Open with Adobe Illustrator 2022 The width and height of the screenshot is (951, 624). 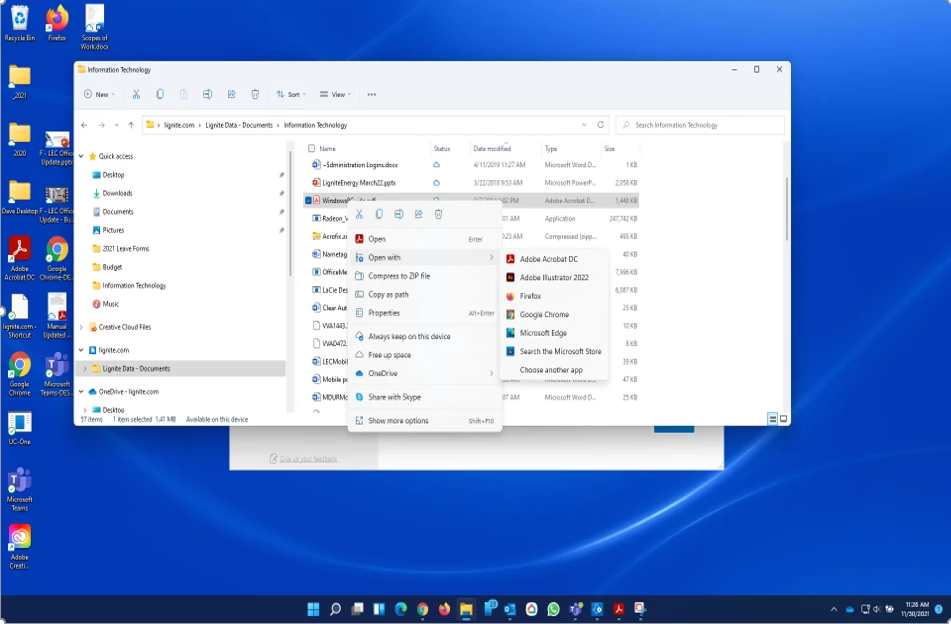tap(554, 278)
